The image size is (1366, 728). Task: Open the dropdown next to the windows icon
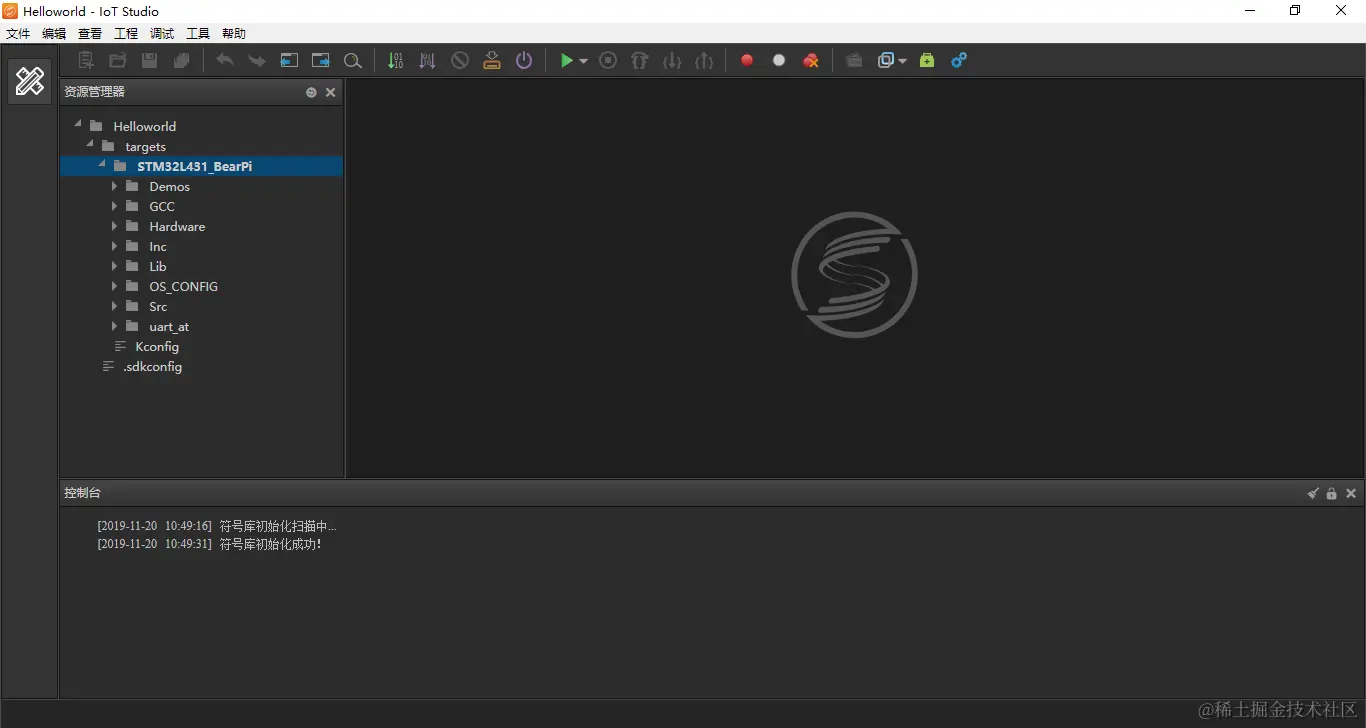point(902,61)
